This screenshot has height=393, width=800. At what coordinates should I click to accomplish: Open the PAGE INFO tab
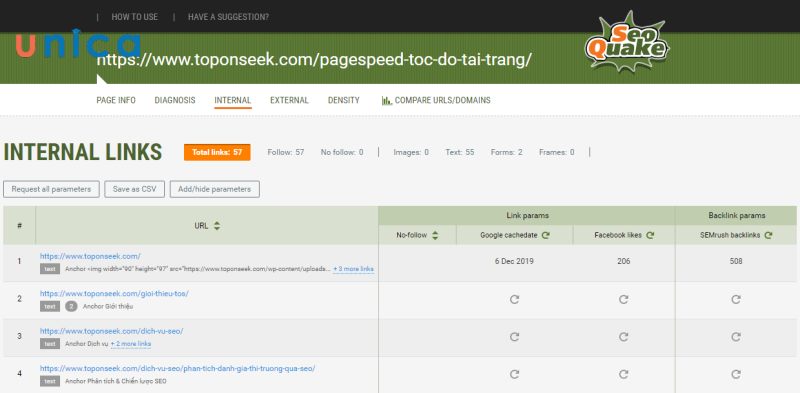pos(116,101)
